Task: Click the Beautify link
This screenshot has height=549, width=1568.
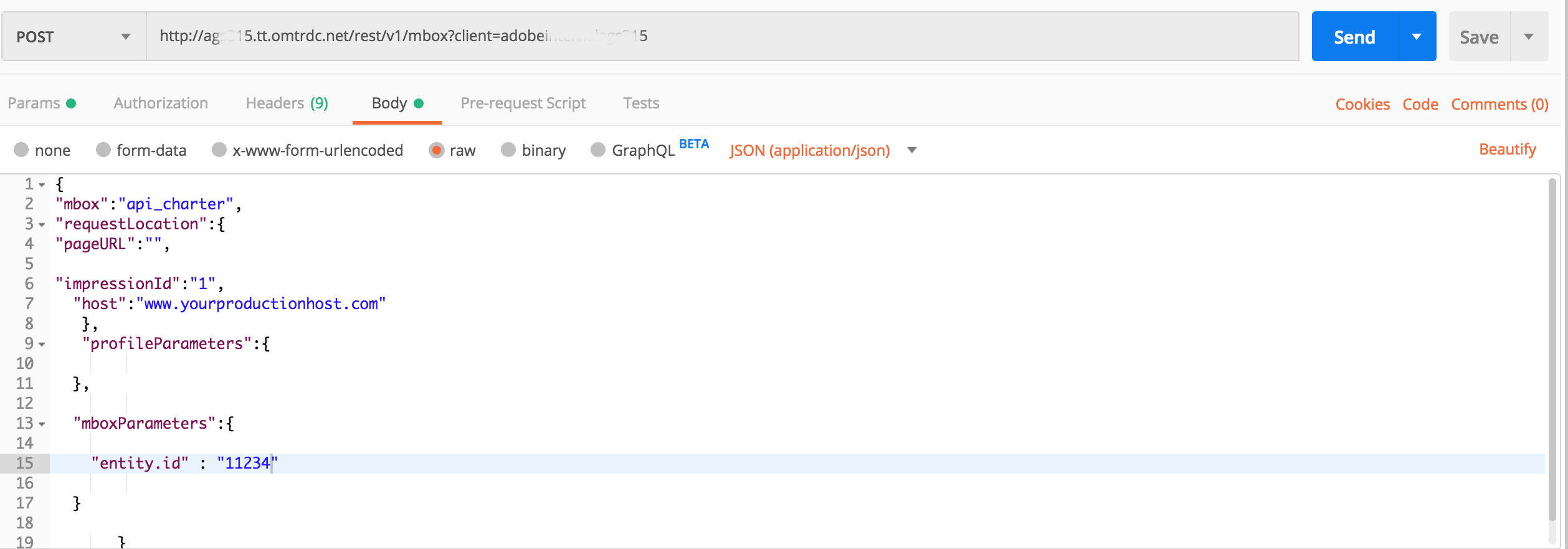Action: [1508, 150]
